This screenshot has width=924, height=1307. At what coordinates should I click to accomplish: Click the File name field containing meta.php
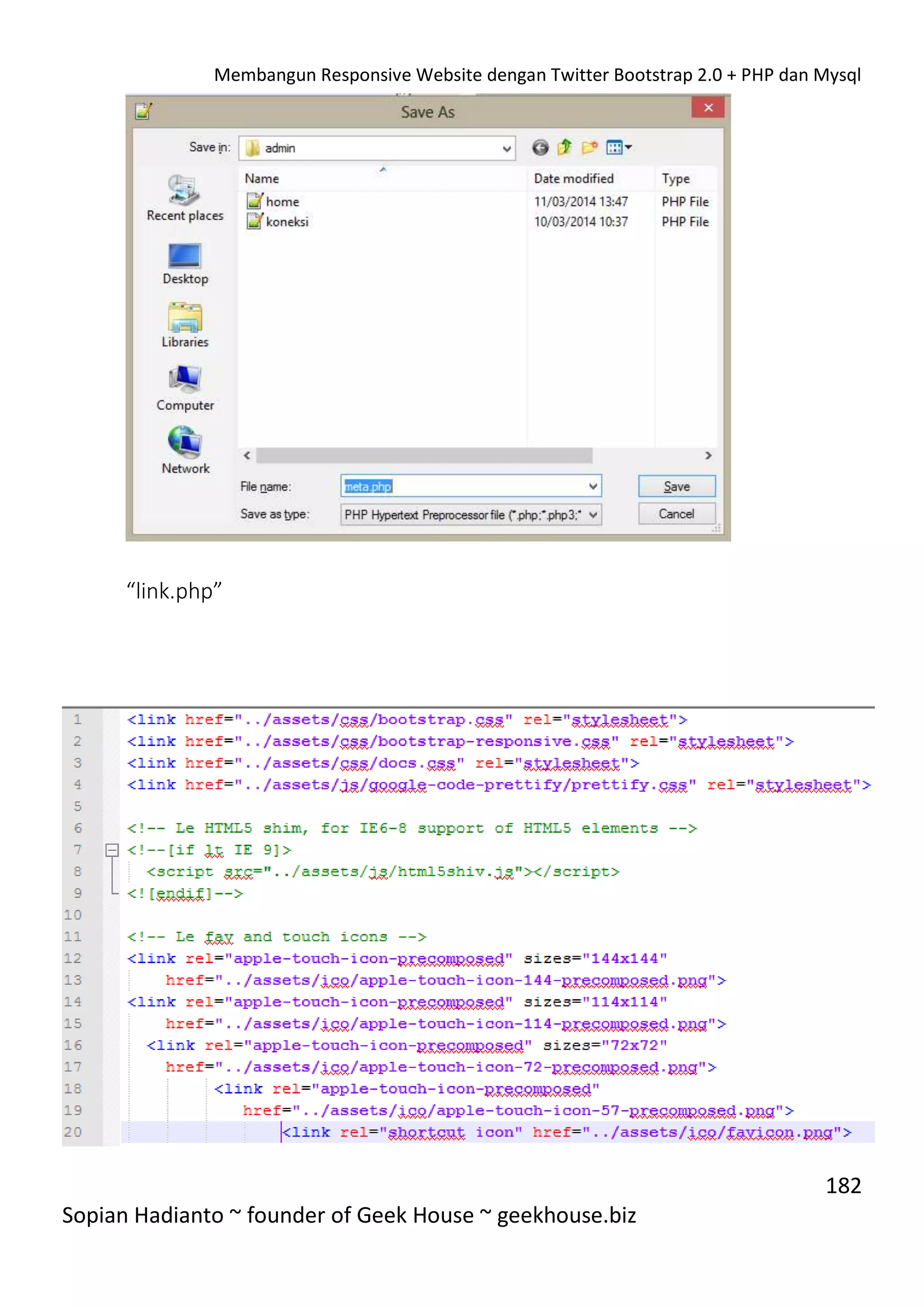coord(471,487)
